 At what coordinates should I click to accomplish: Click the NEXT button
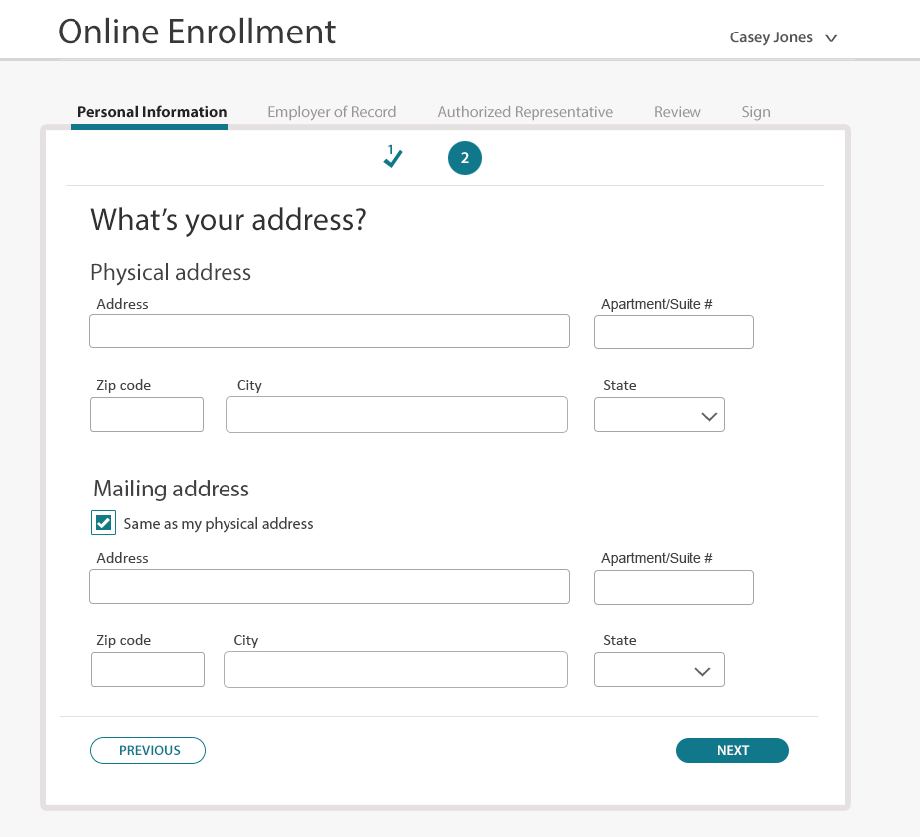click(x=732, y=750)
